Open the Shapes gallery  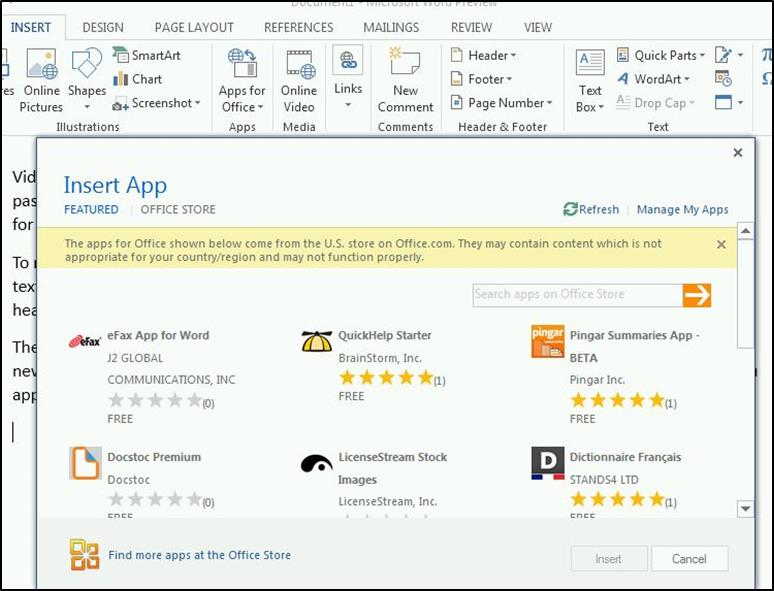pyautogui.click(x=87, y=79)
